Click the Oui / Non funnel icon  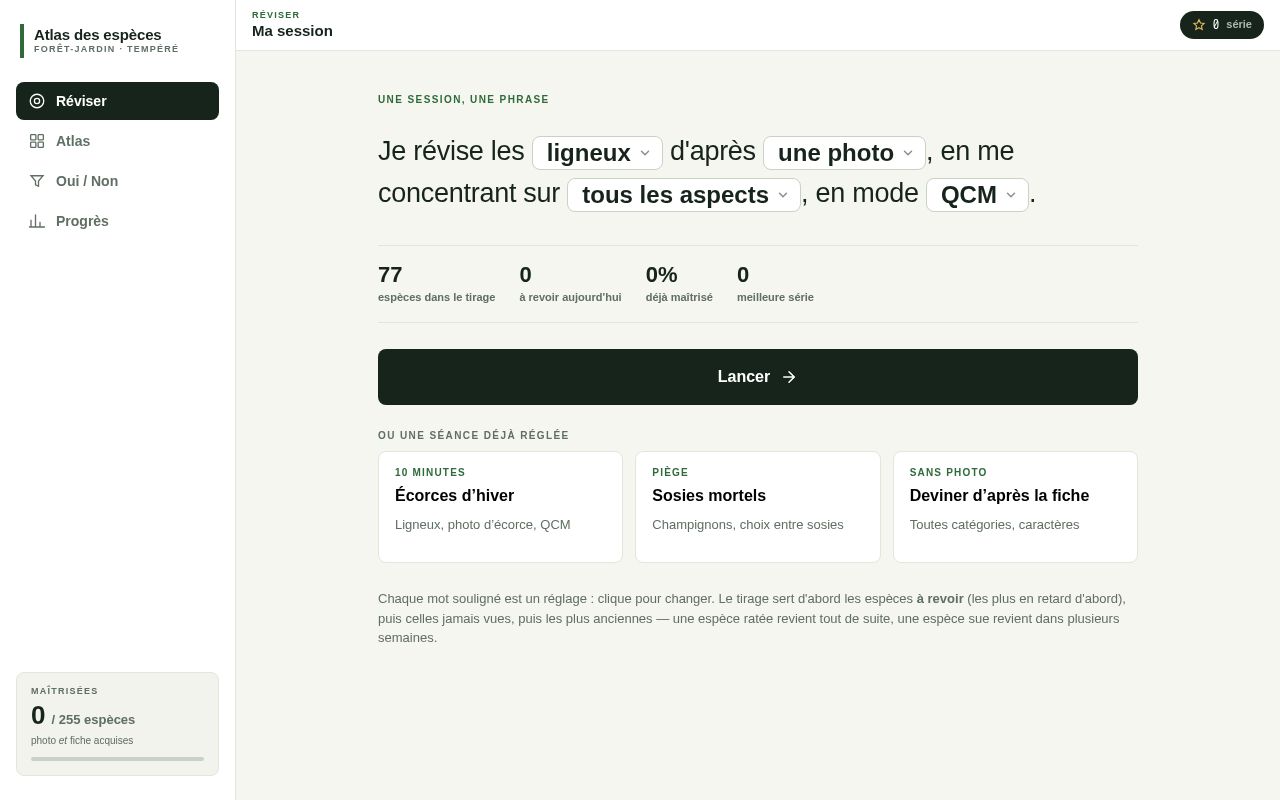pyautogui.click(x=37, y=181)
